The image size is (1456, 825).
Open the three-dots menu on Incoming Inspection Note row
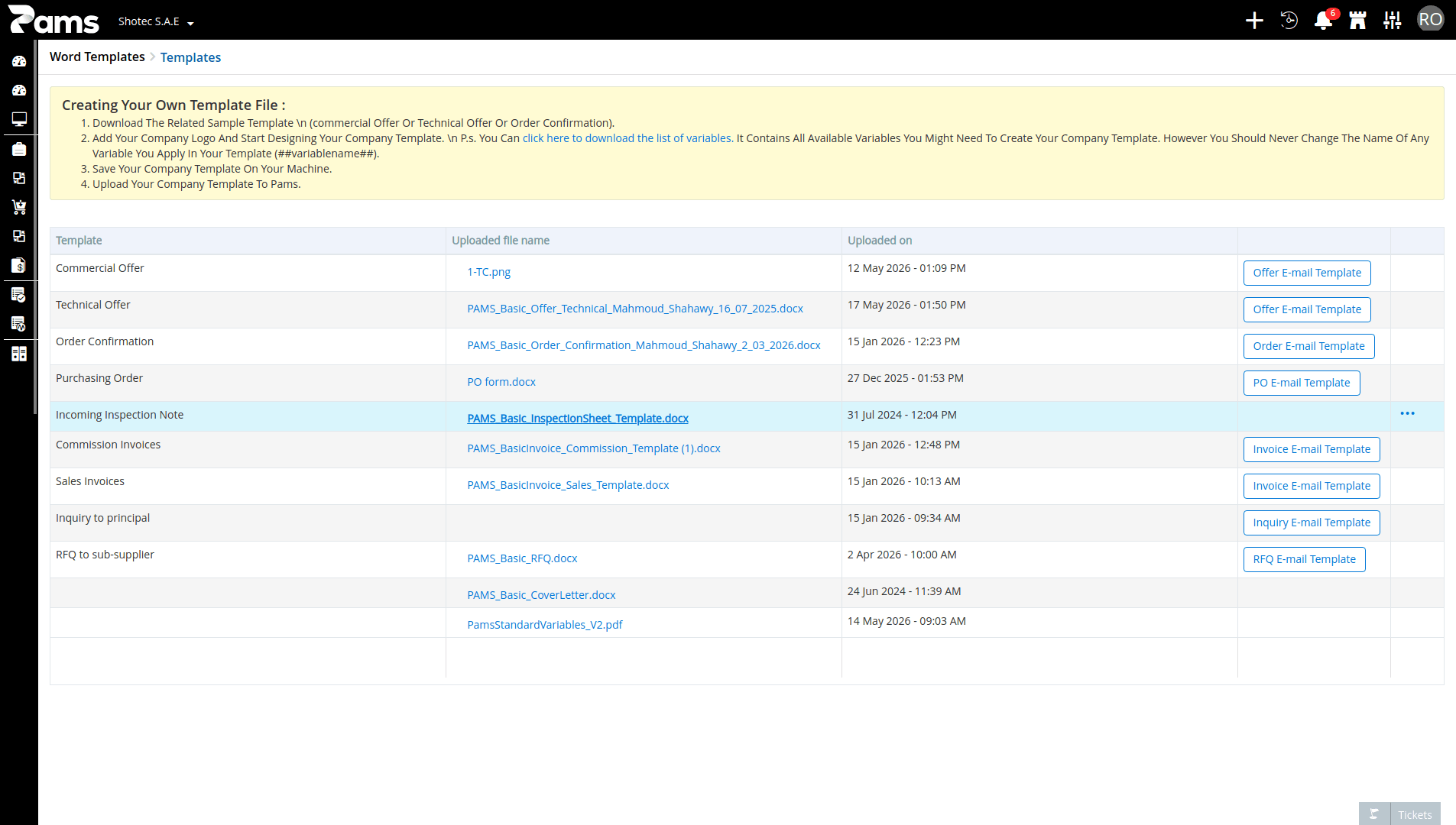pyautogui.click(x=1407, y=413)
